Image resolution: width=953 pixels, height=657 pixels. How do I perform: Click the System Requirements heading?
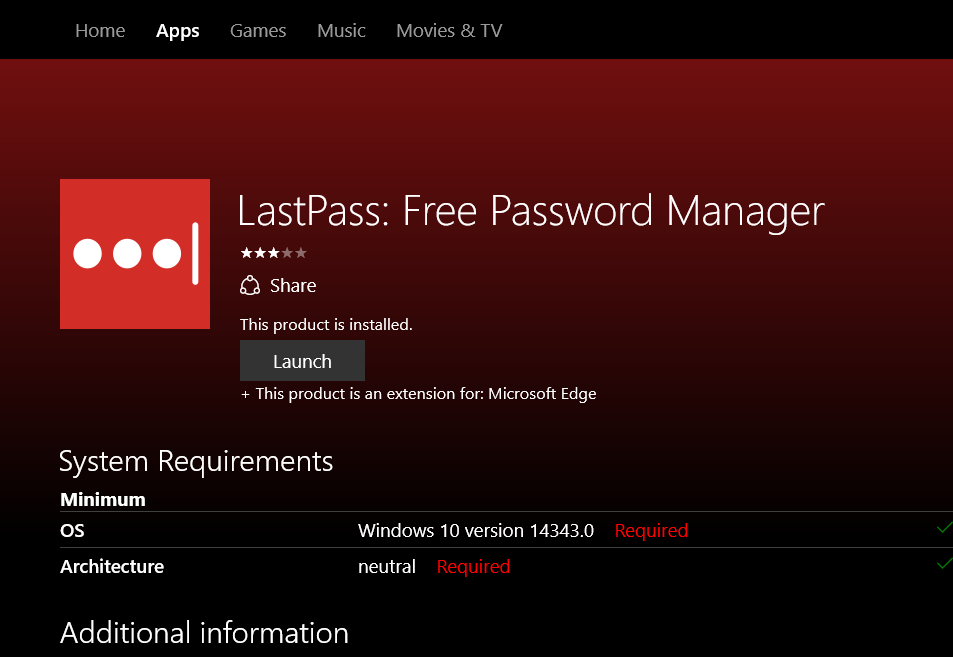tap(196, 461)
